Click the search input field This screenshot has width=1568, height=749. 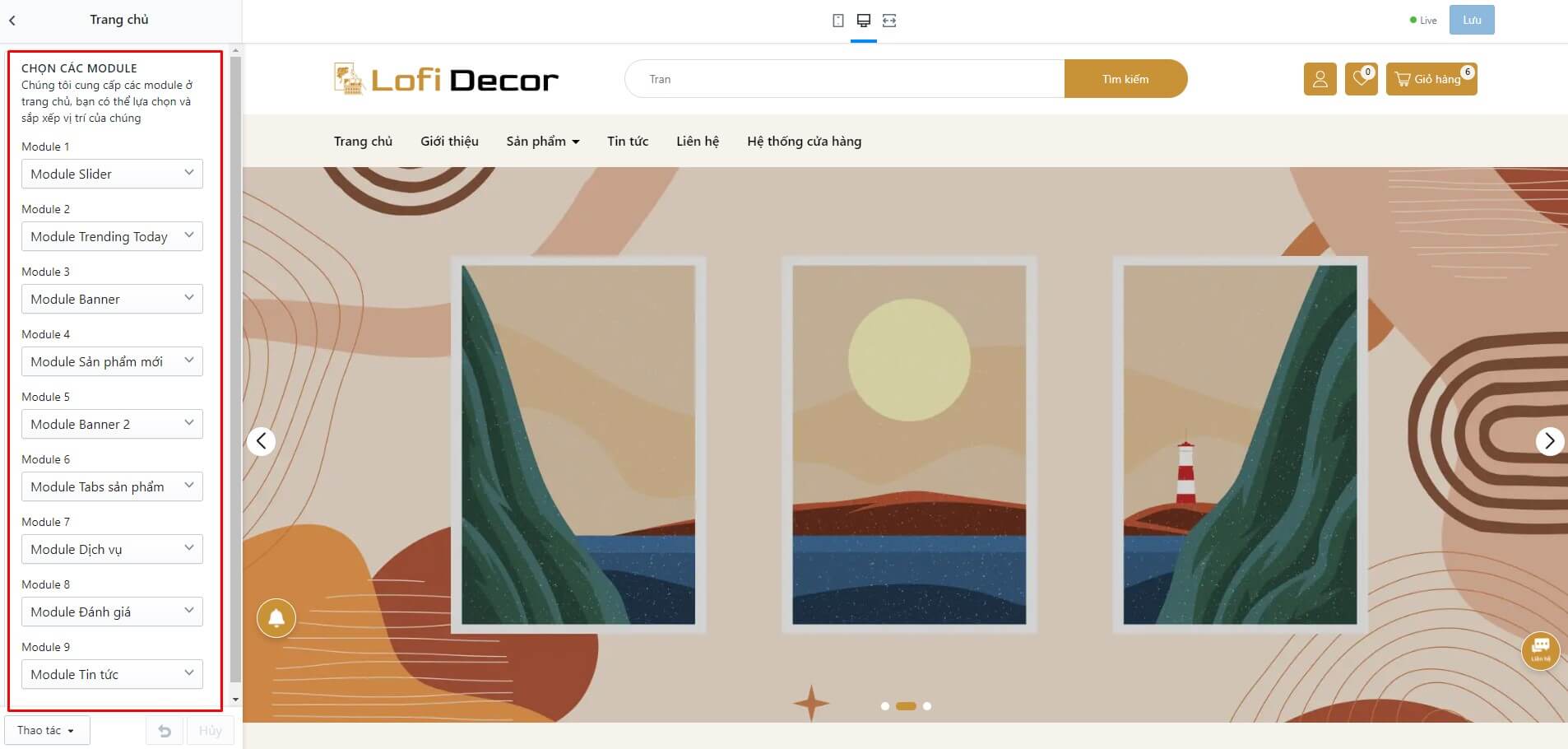coord(845,79)
